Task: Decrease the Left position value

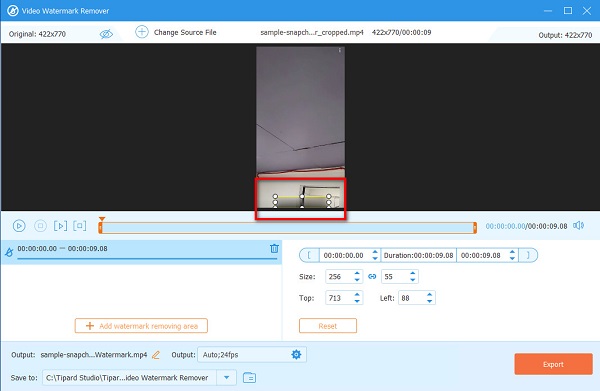Action: click(429, 301)
